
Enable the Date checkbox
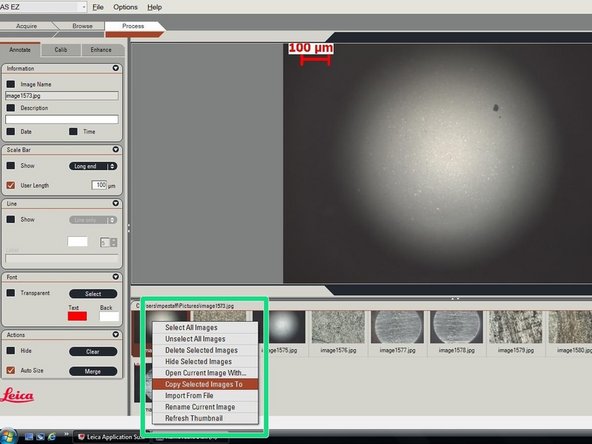11,131
